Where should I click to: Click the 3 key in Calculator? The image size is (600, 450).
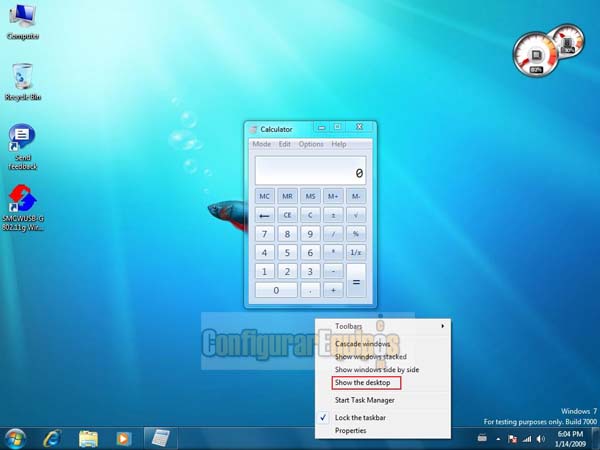pyautogui.click(x=310, y=271)
